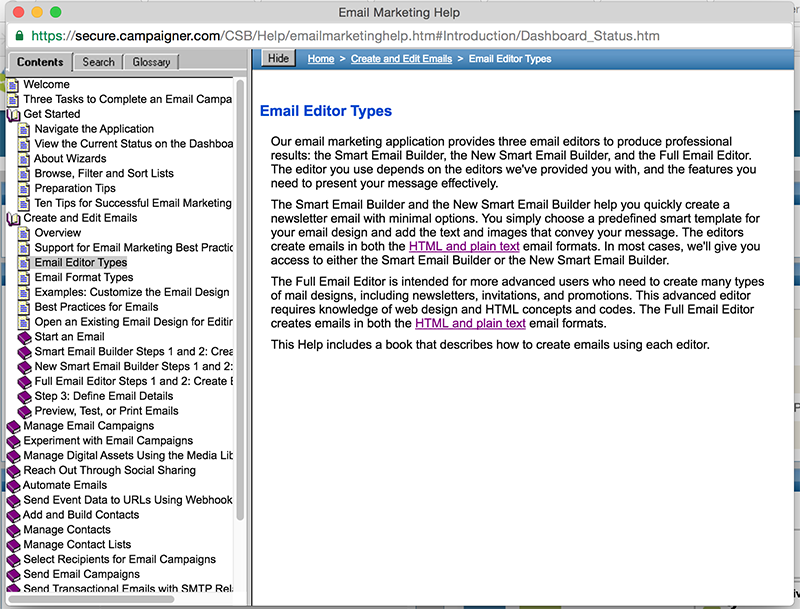Follow second HTML and plain text link
The height and width of the screenshot is (609, 800).
point(470,324)
